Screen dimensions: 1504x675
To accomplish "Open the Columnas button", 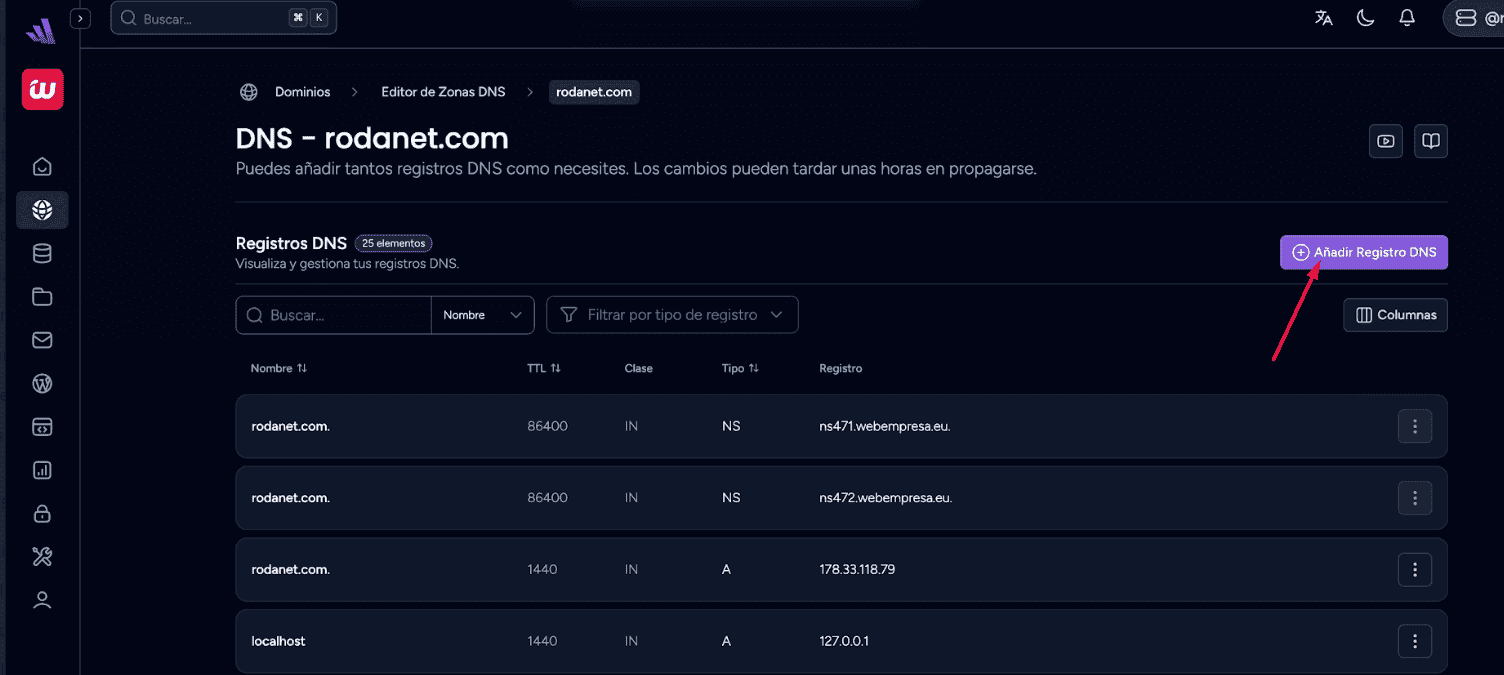I will 1395,315.
